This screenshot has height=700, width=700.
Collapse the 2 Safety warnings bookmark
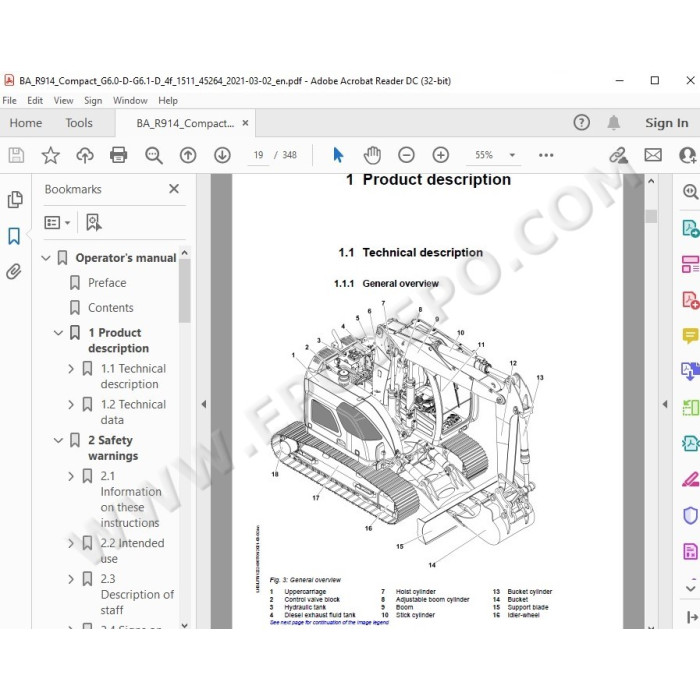point(58,440)
